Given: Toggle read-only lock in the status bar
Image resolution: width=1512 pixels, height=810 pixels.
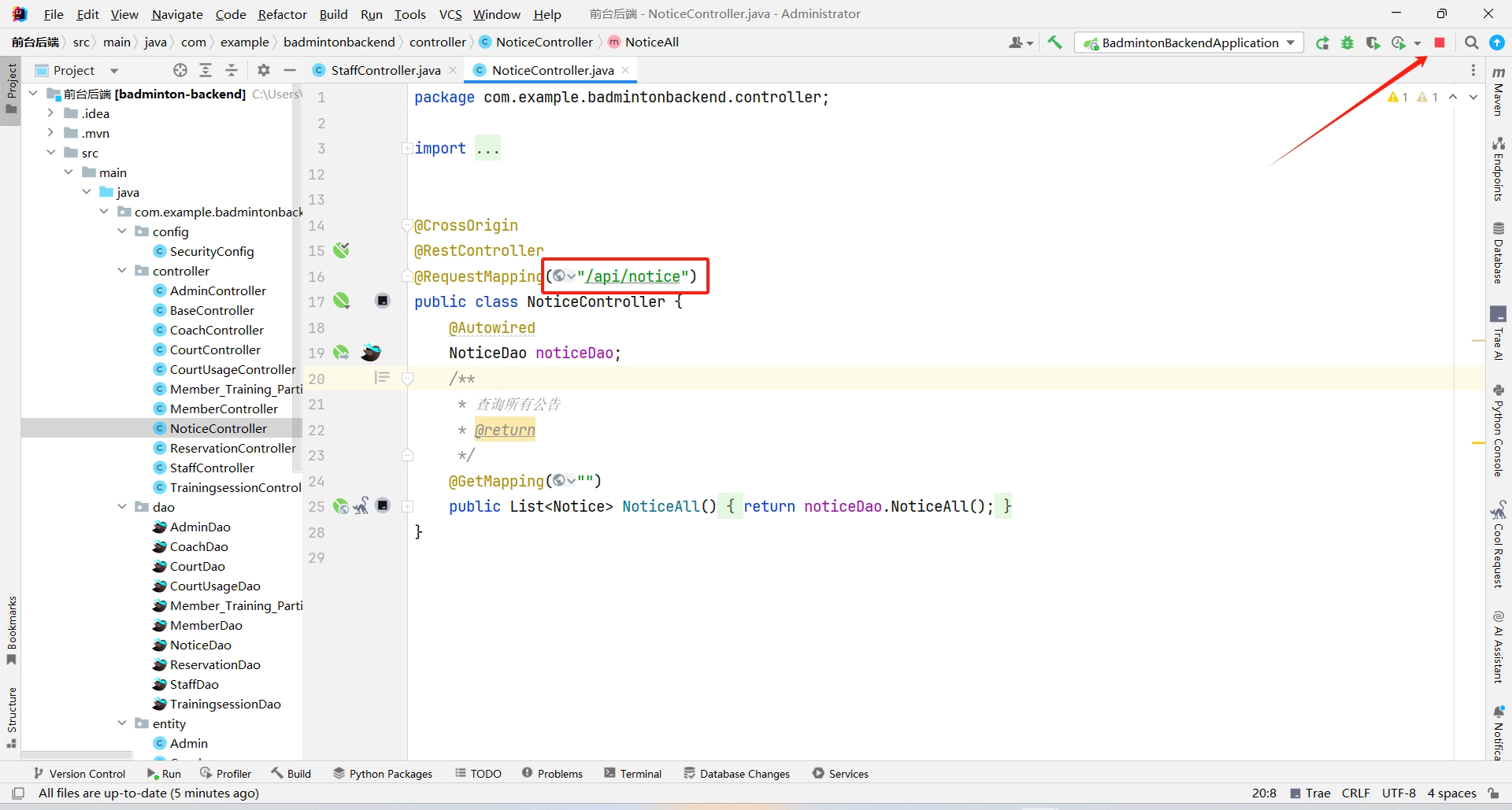Looking at the screenshot, I should [1493, 793].
